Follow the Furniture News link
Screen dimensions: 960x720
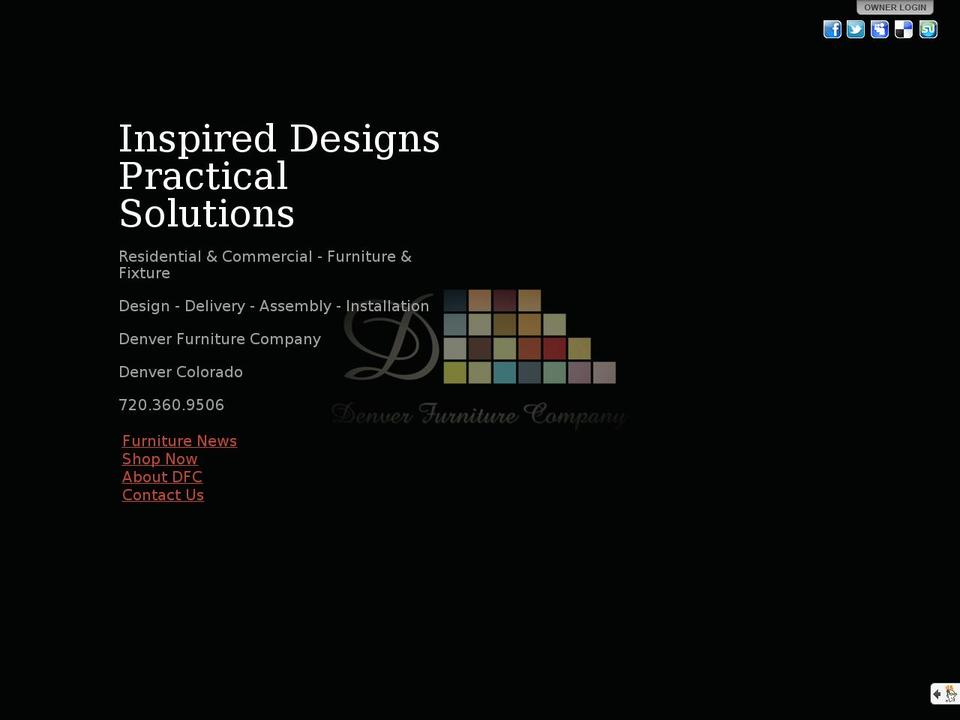pos(179,441)
